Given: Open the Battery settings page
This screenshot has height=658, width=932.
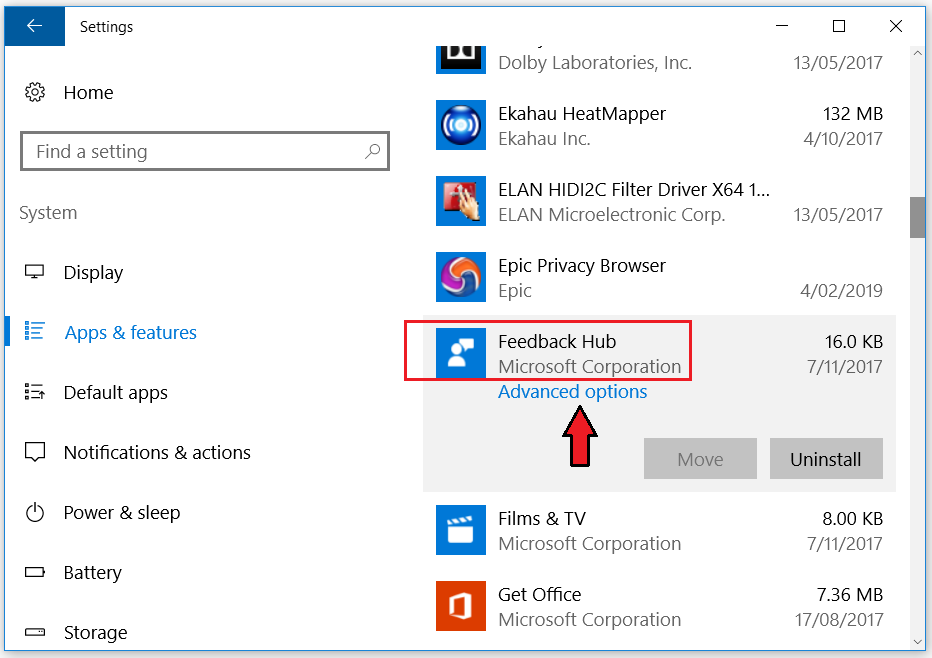Looking at the screenshot, I should click(93, 572).
